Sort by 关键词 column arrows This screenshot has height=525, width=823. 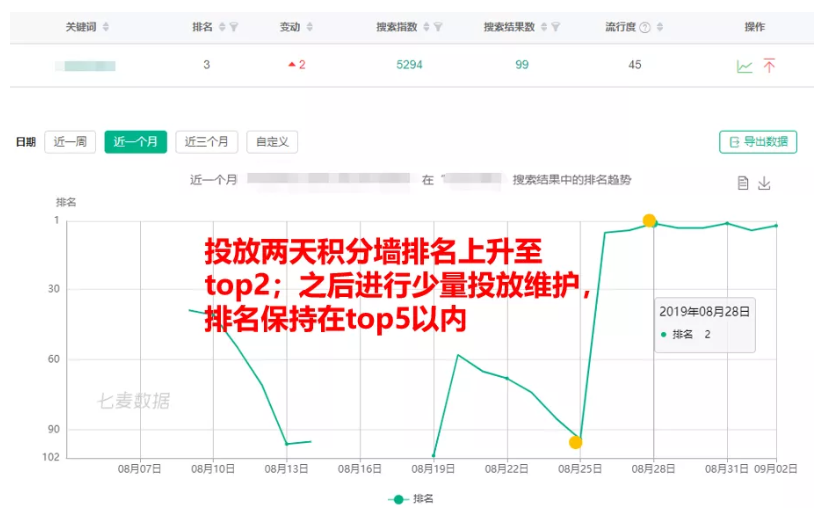(106, 27)
